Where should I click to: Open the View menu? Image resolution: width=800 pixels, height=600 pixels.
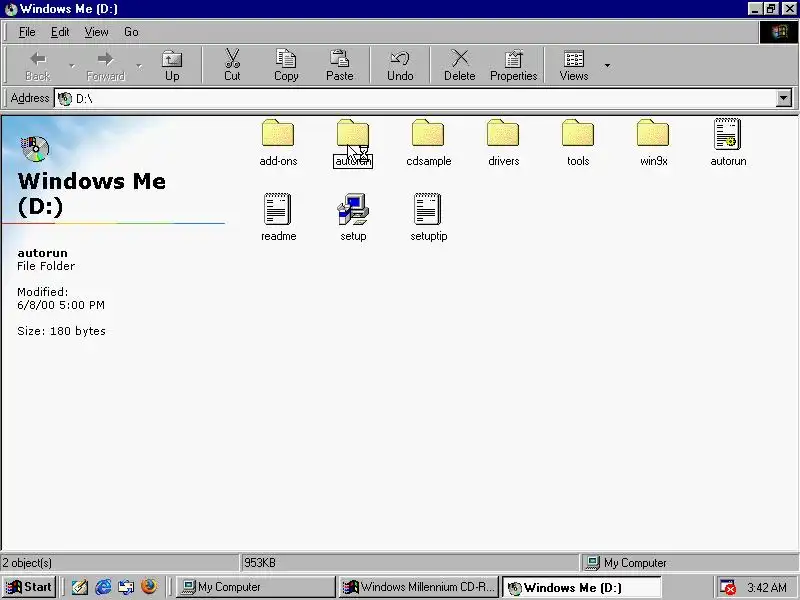[96, 32]
